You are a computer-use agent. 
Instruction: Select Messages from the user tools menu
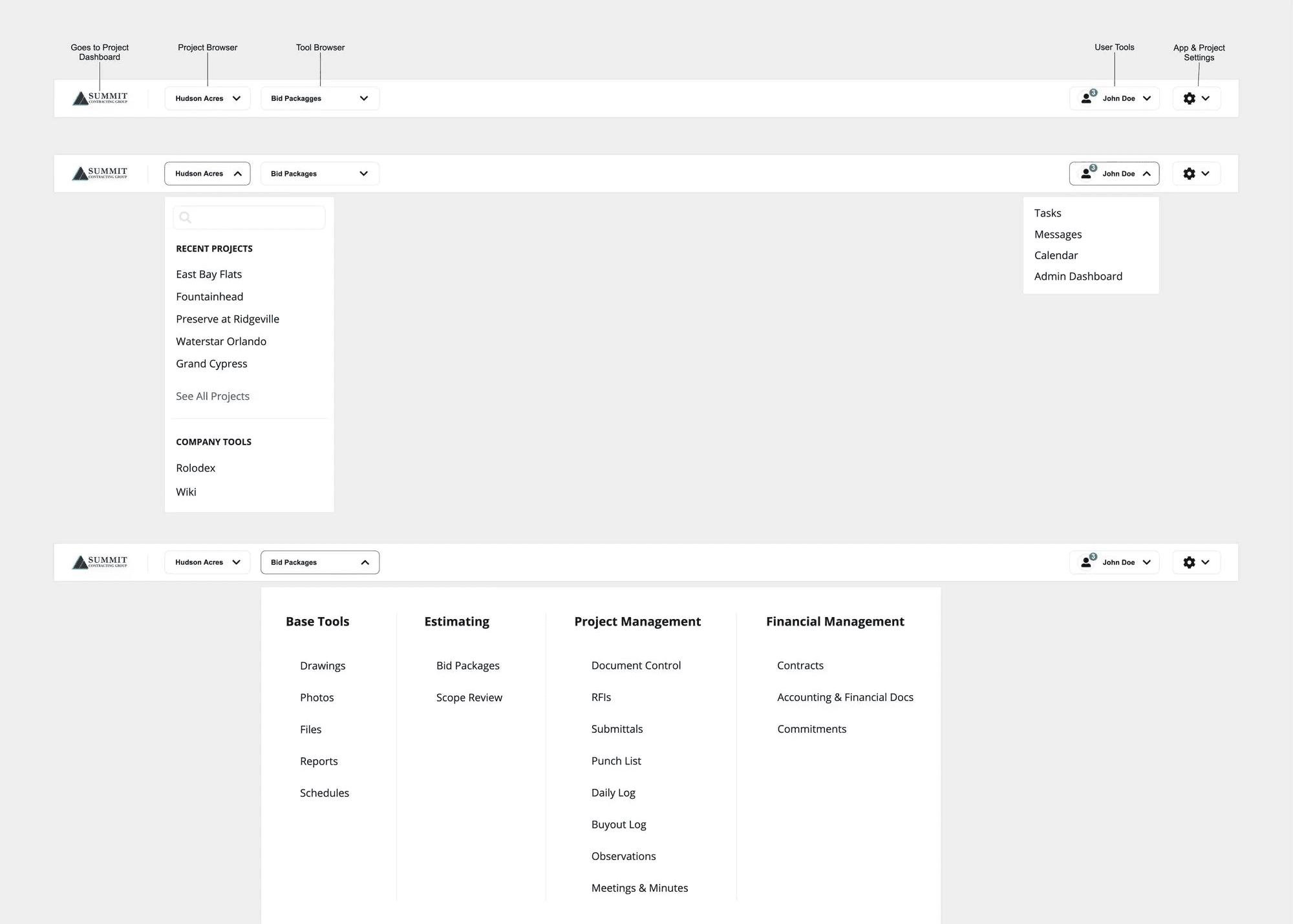[1058, 235]
